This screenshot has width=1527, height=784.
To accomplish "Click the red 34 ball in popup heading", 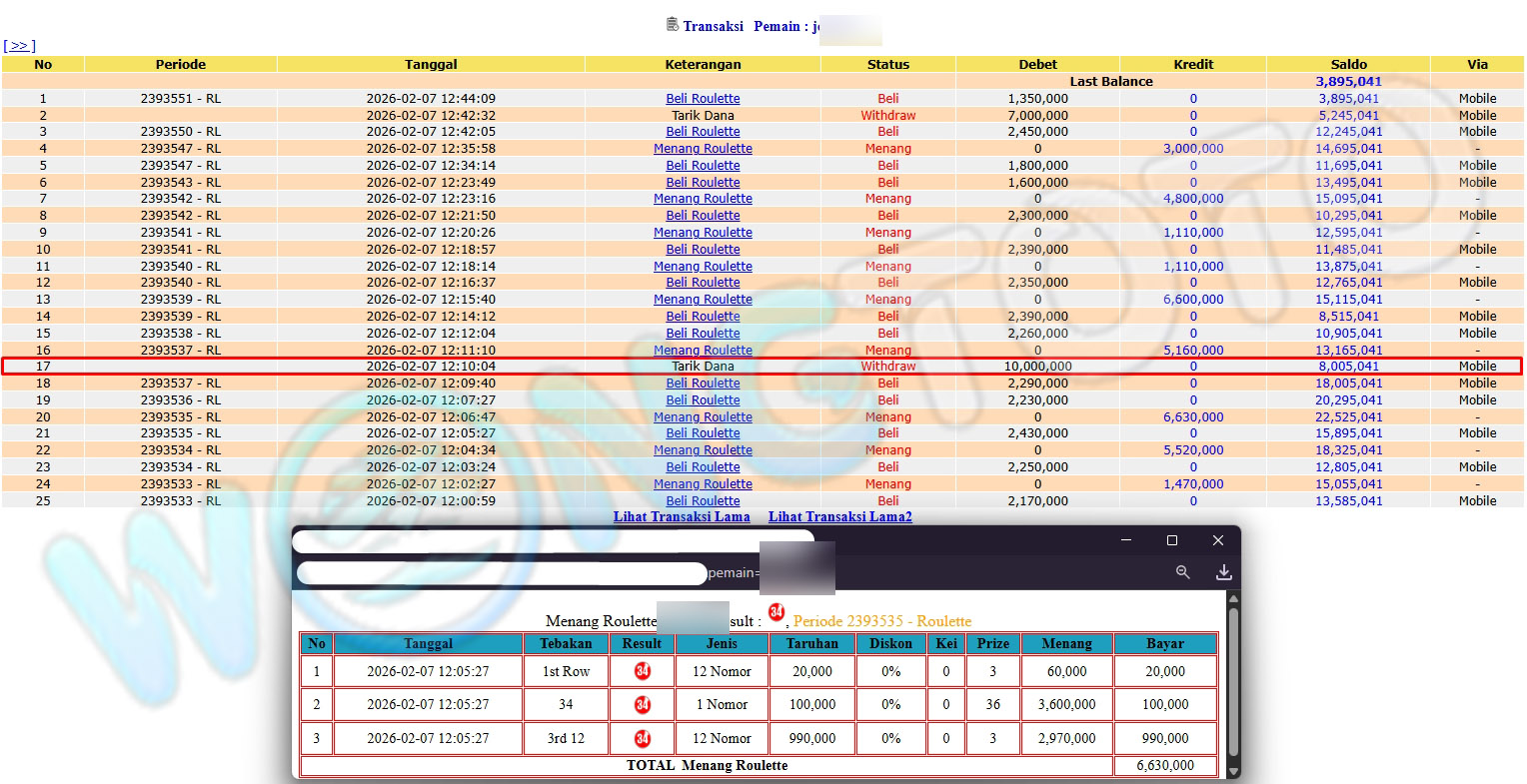I will click(x=776, y=612).
